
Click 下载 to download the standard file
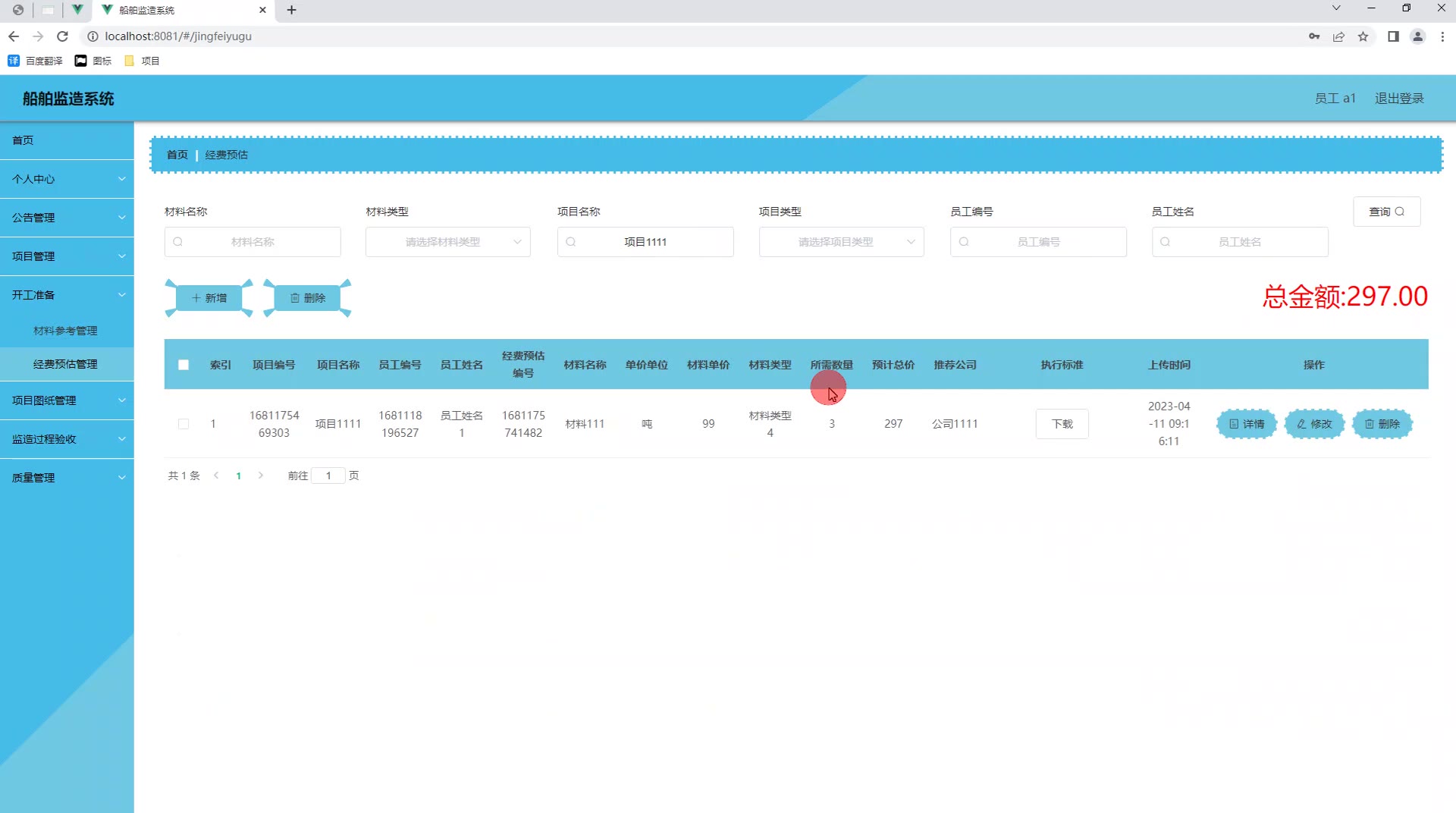[x=1062, y=424]
